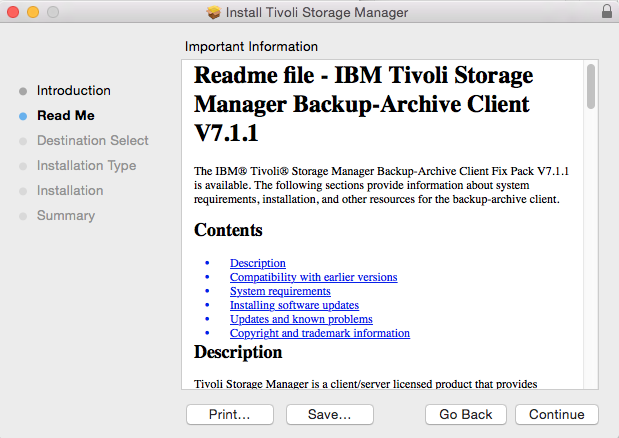Jump to Installing software updates link
Image resolution: width=619 pixels, height=438 pixels.
pyautogui.click(x=294, y=305)
